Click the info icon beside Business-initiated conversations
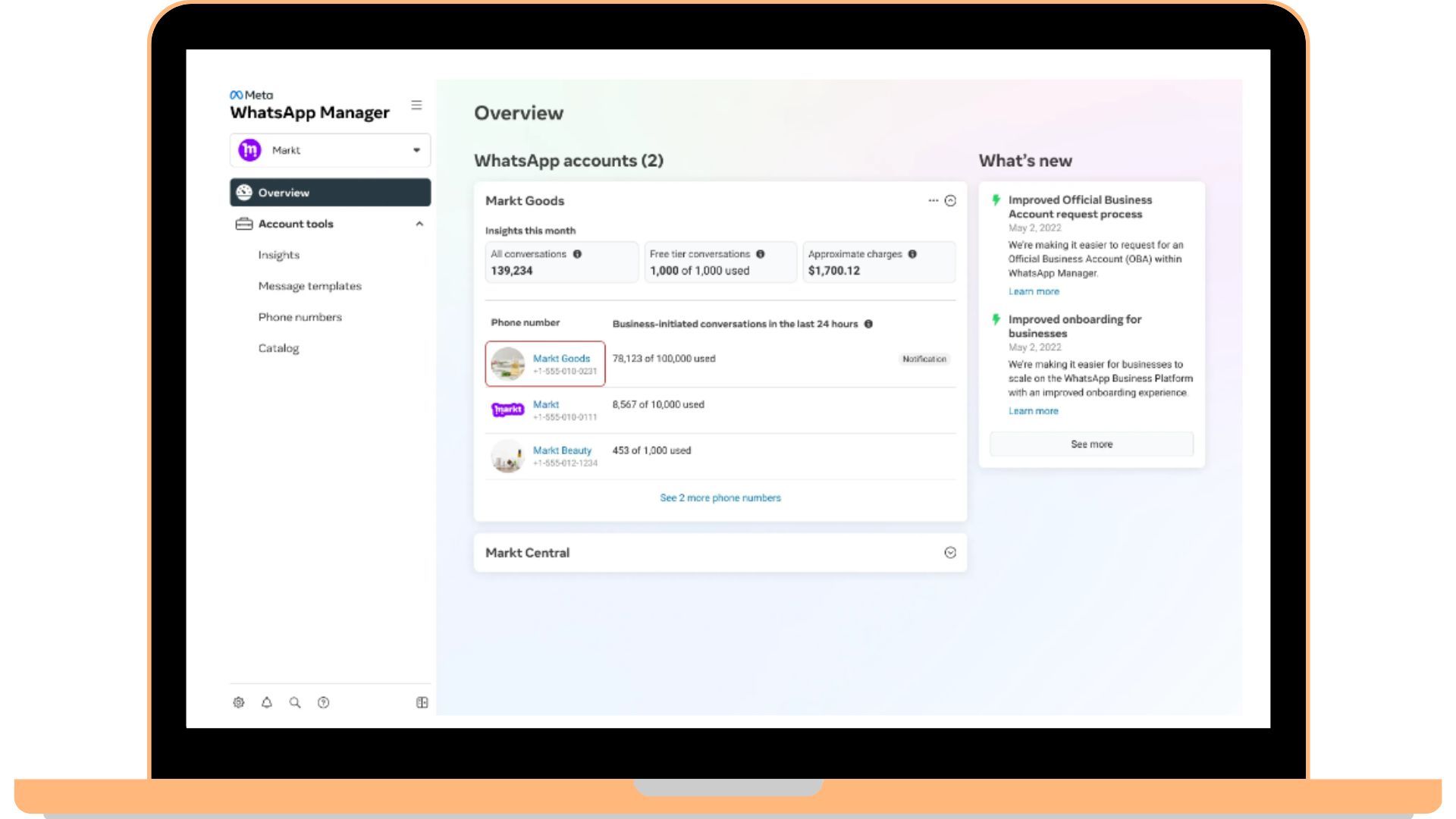 coord(869,323)
